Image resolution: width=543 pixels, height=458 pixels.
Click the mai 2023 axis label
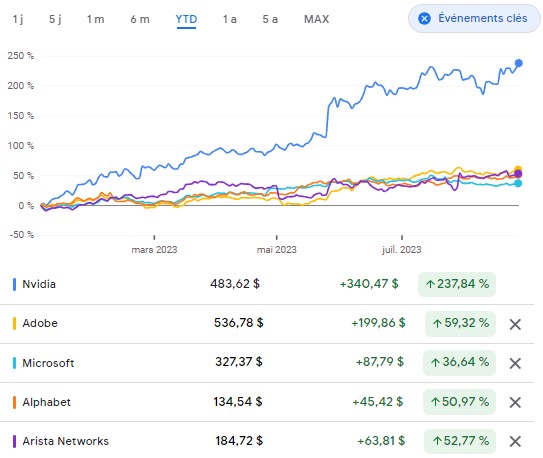pos(277,250)
